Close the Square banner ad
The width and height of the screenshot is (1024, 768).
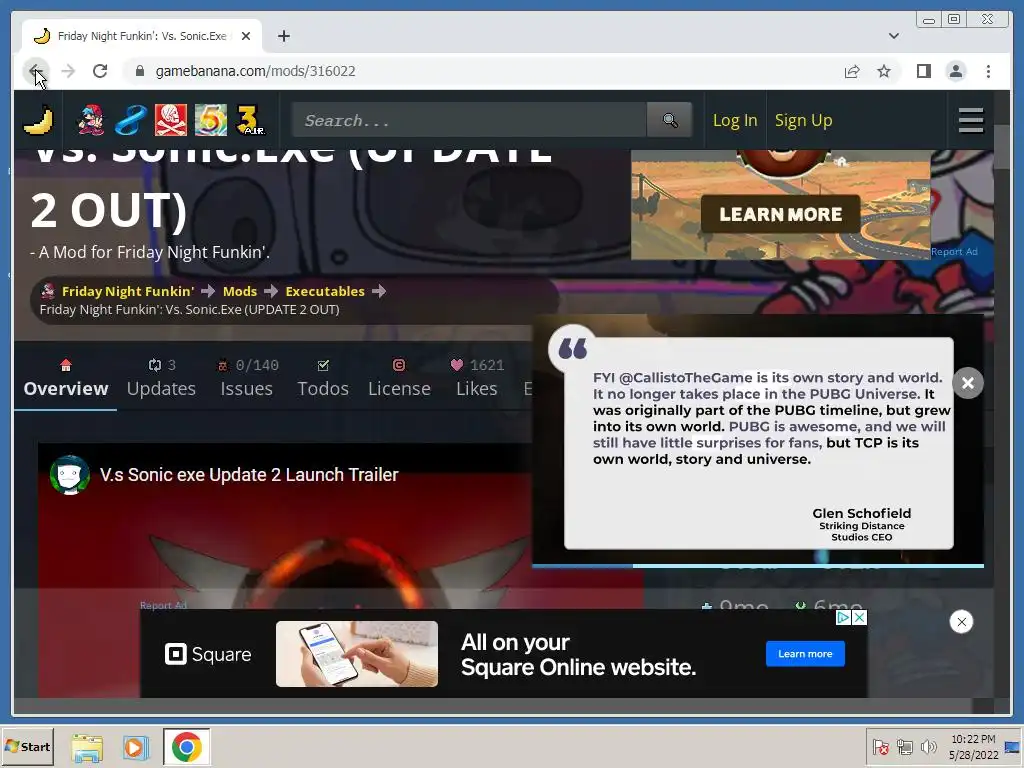[961, 622]
